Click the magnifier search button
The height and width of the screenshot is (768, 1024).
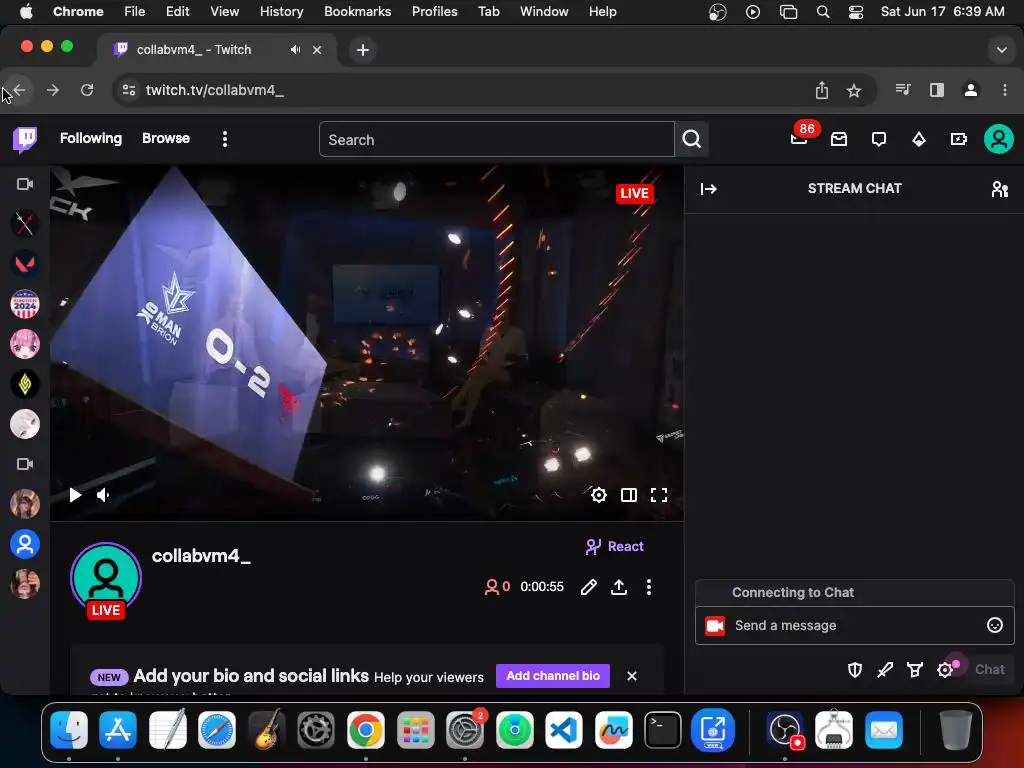pos(692,139)
